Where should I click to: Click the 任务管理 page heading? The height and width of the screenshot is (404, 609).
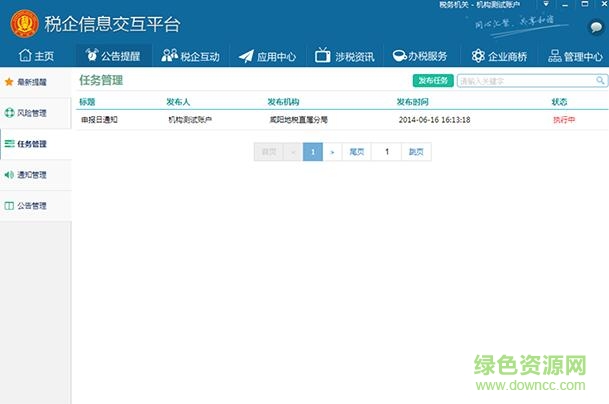101,80
